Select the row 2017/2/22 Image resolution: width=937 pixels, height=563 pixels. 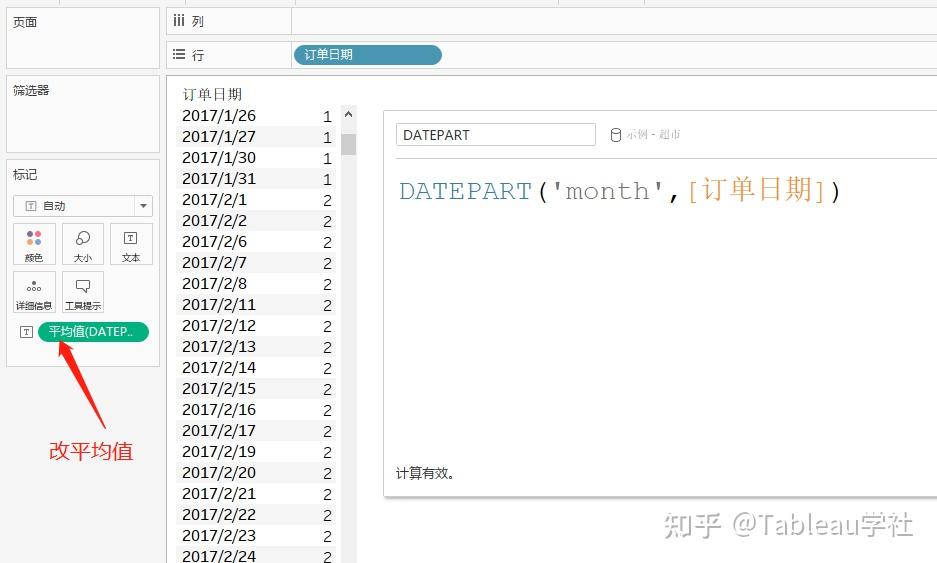point(256,515)
